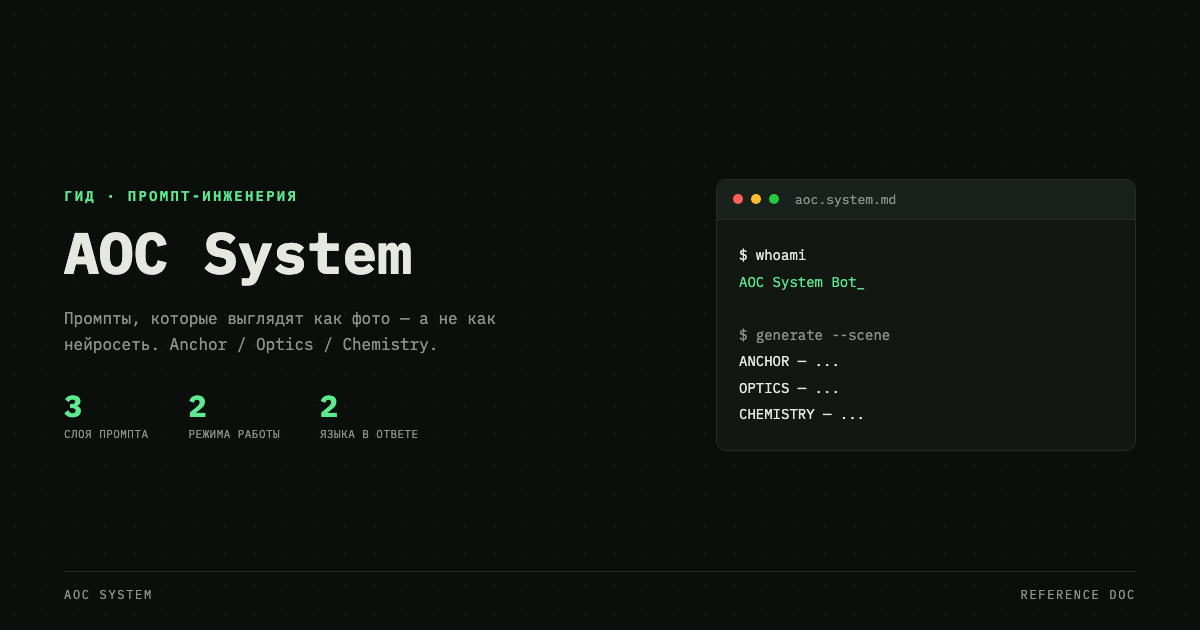
Task: Click the "СЛОЯ ПРОМПТА" stat label
Action: [106, 435]
